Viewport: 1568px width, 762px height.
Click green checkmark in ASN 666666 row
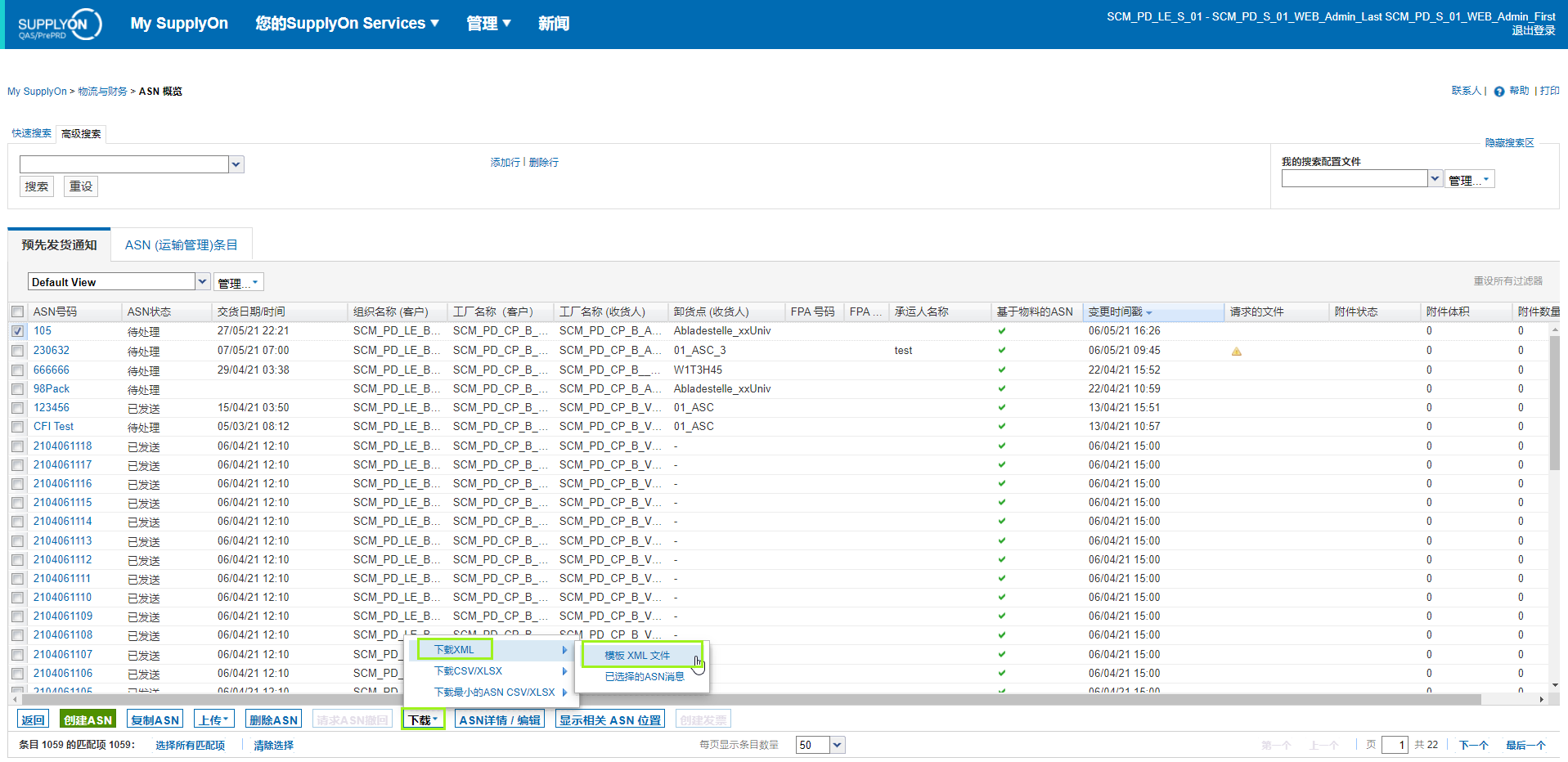(1002, 370)
